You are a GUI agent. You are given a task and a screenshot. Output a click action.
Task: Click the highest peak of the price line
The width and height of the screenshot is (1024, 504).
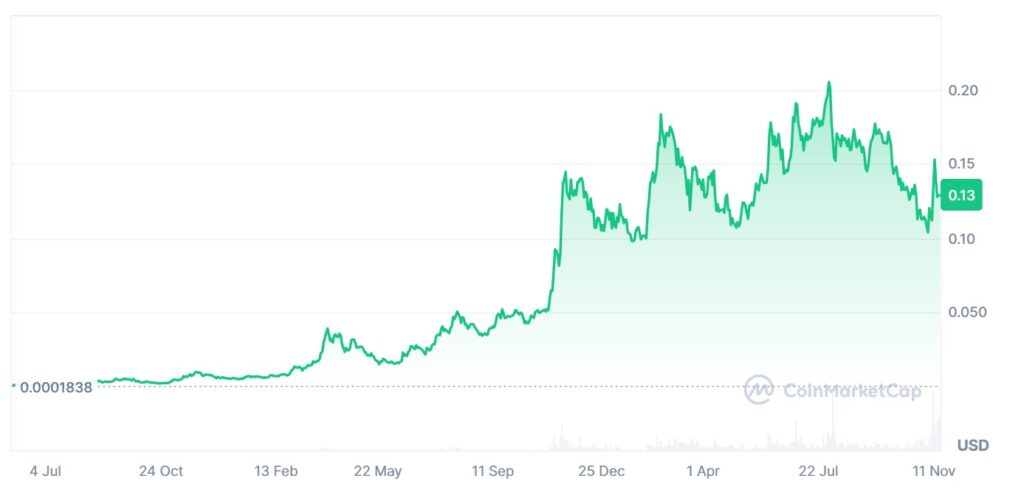tap(829, 83)
